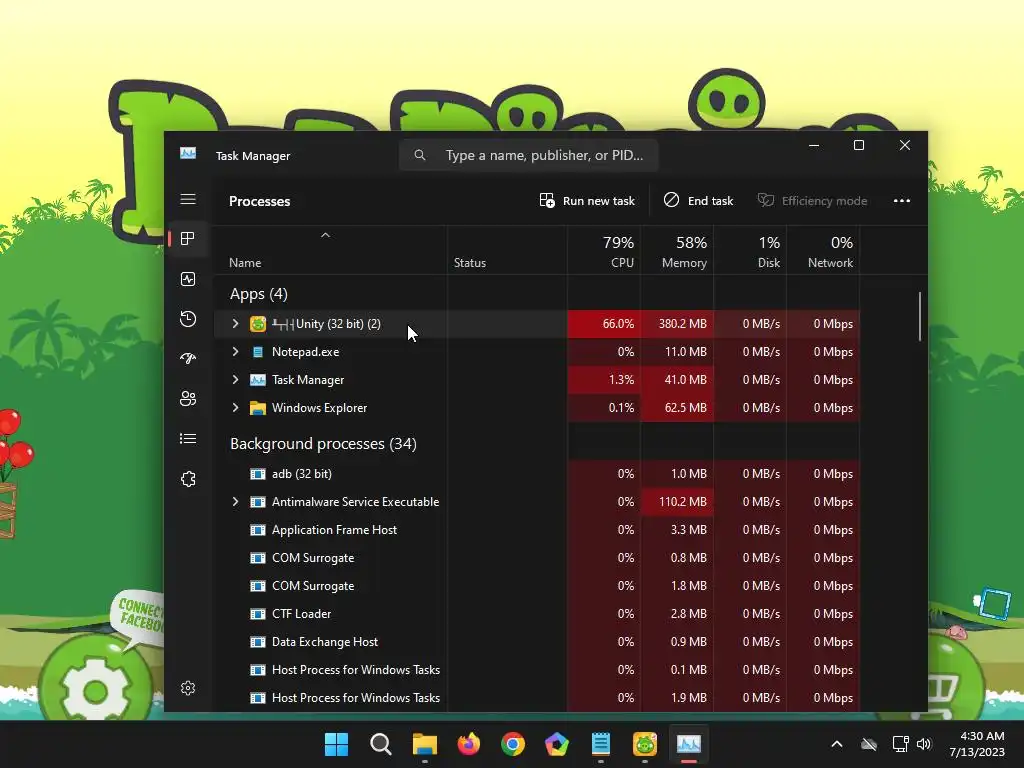This screenshot has height=768, width=1024.
Task: Click the 66.0% CPU cell for Unity
Action: pyautogui.click(x=604, y=324)
